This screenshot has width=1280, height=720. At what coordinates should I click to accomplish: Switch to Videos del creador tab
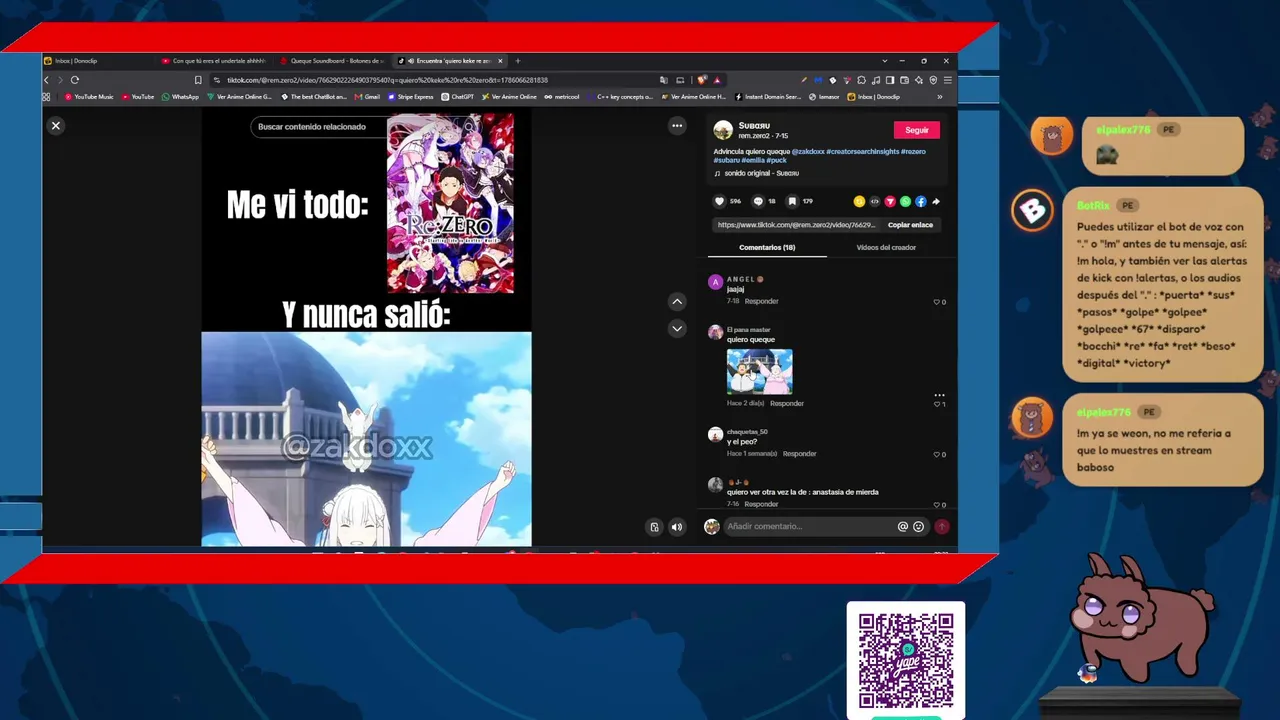[x=886, y=247]
